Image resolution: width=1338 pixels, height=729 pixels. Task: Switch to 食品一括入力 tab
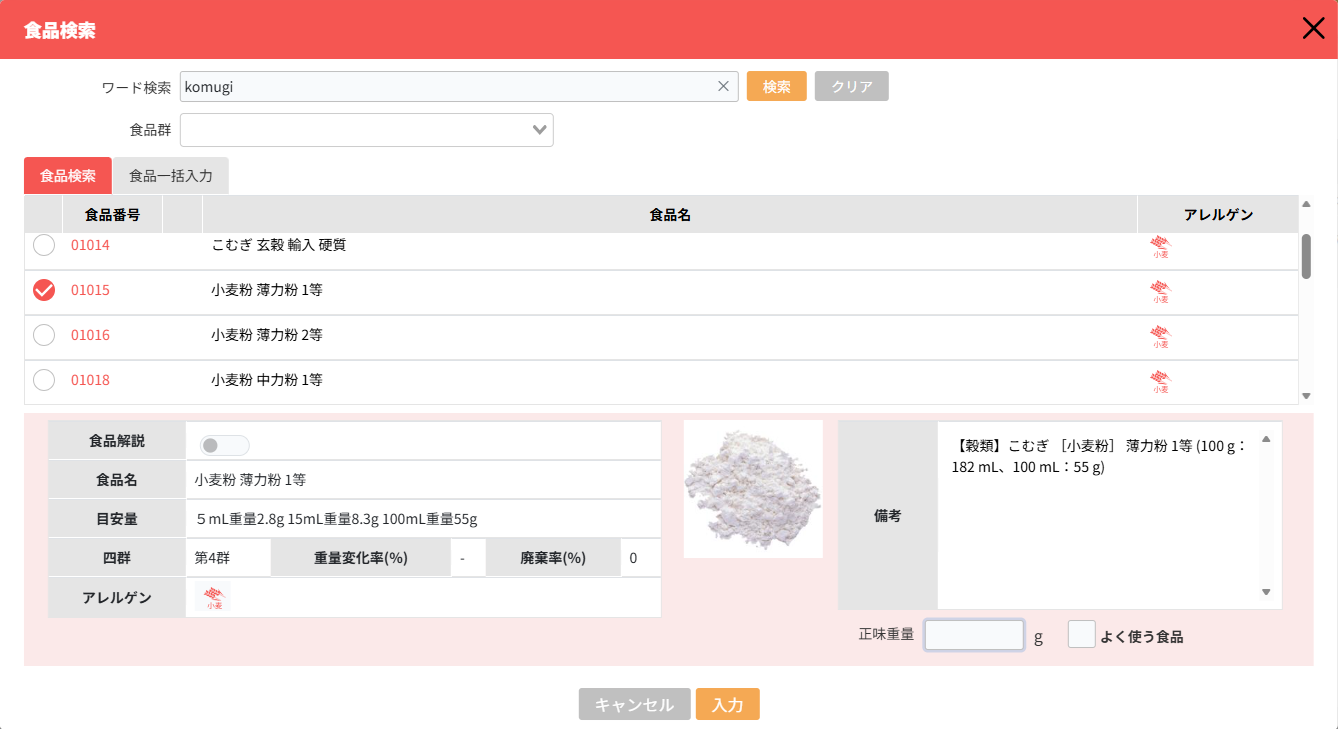[x=171, y=176]
